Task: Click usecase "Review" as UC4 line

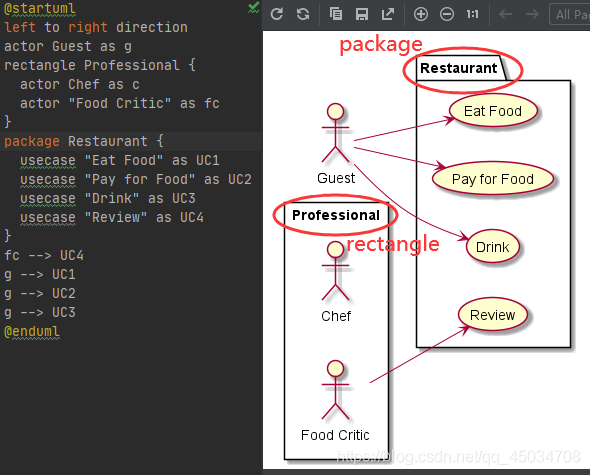Action: point(112,217)
